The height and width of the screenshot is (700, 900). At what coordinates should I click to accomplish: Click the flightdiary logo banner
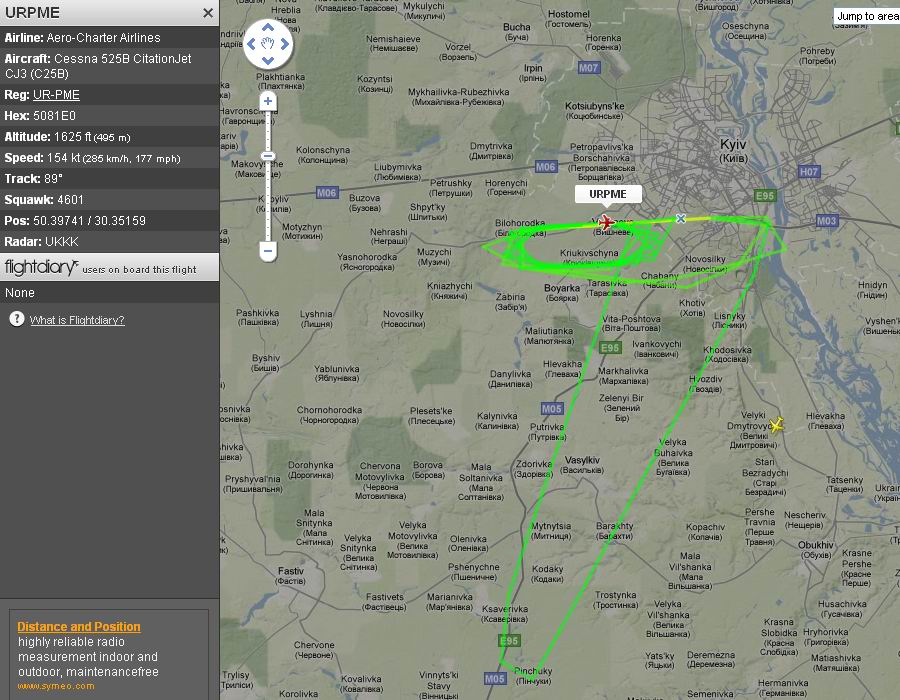tap(109, 267)
